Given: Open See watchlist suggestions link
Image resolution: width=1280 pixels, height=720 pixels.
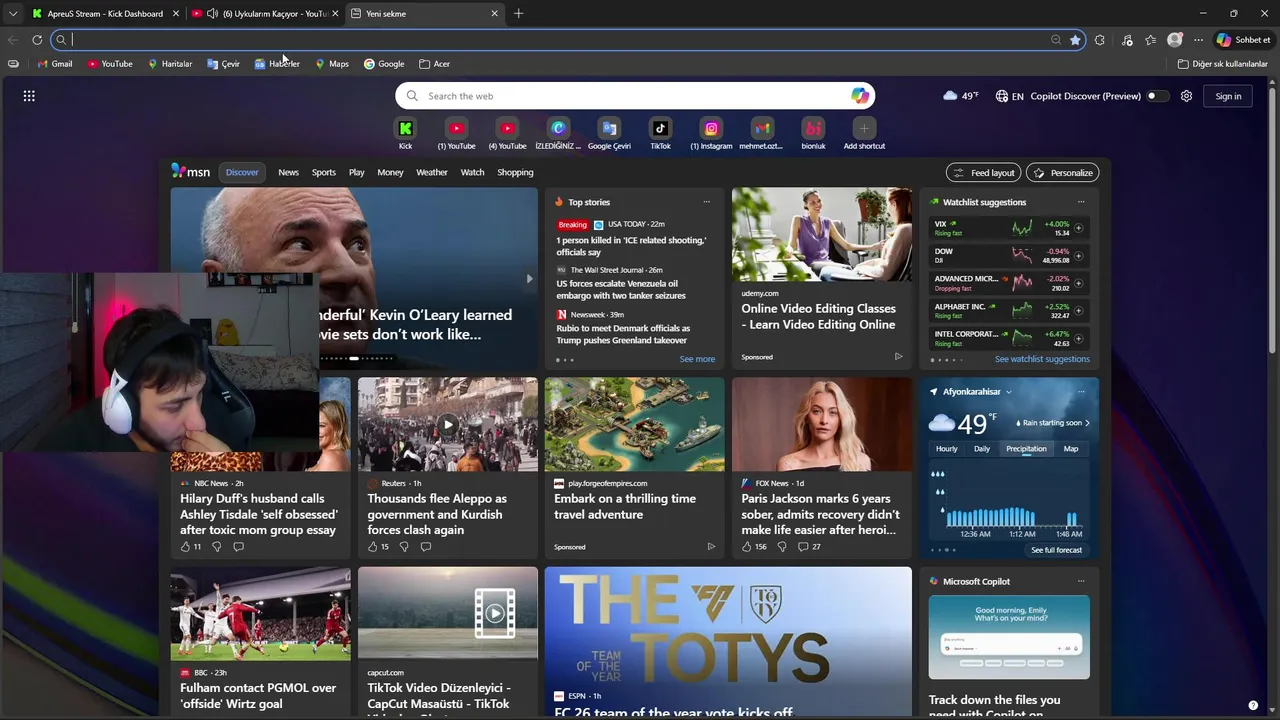Looking at the screenshot, I should pos(1042,359).
